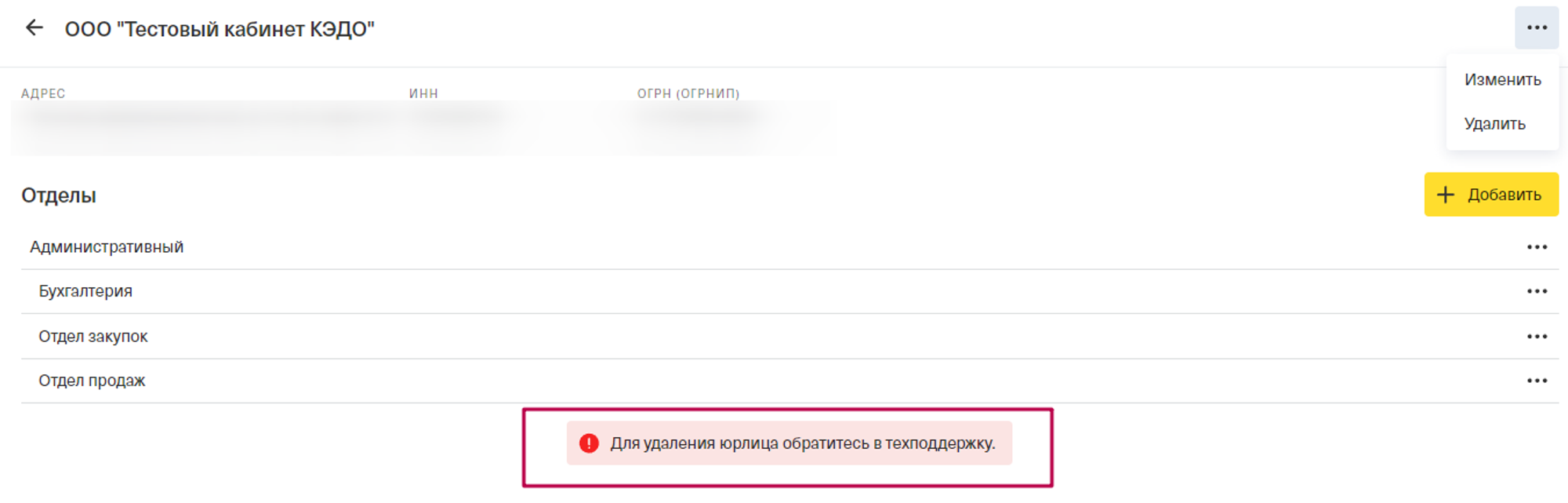Show more actions for Отдел закупок

click(x=1536, y=337)
